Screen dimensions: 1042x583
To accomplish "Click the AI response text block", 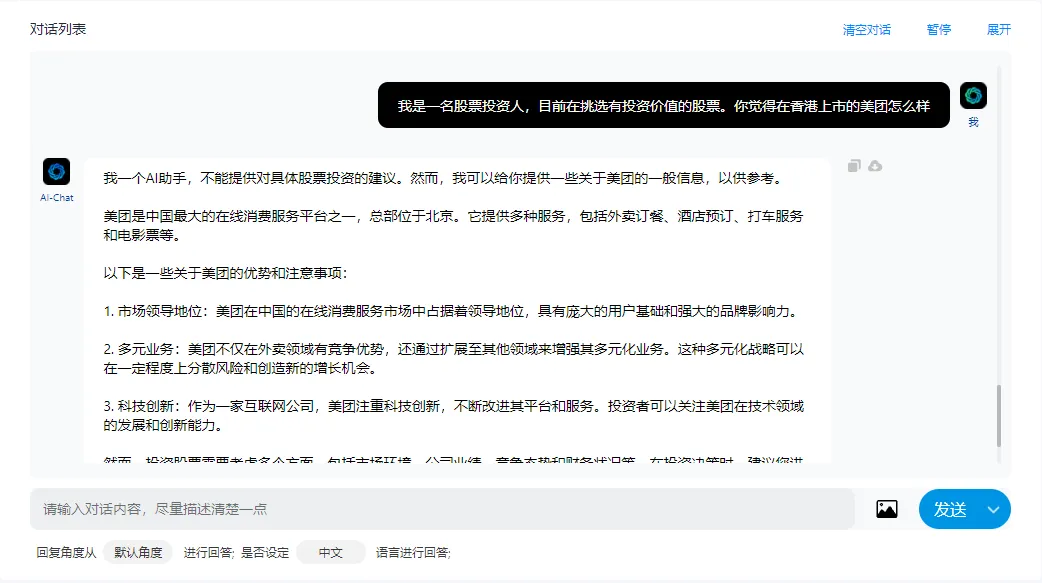I will (456, 310).
